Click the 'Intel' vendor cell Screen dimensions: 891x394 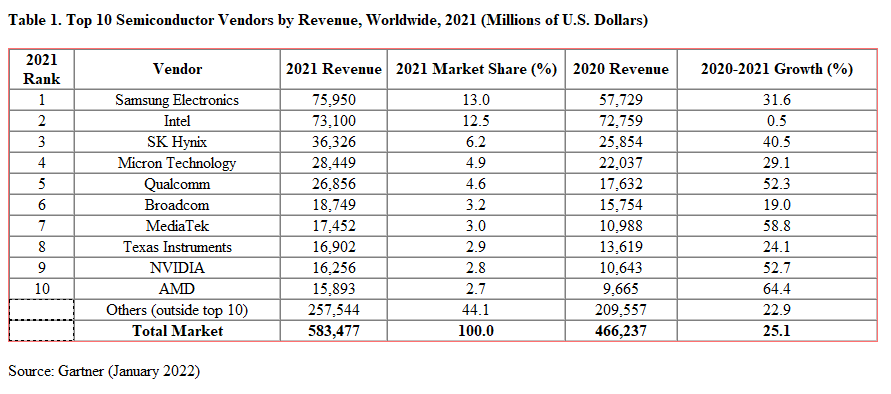tap(177, 121)
